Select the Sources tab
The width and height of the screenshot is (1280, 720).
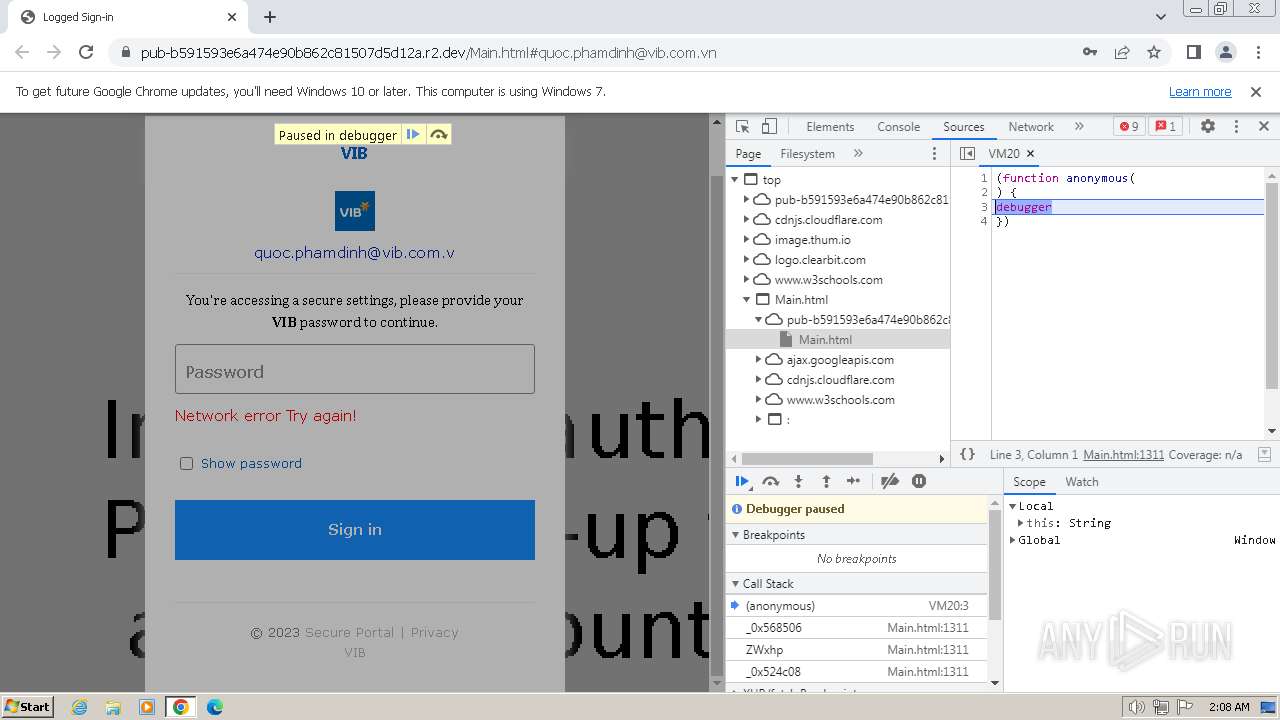tap(964, 127)
